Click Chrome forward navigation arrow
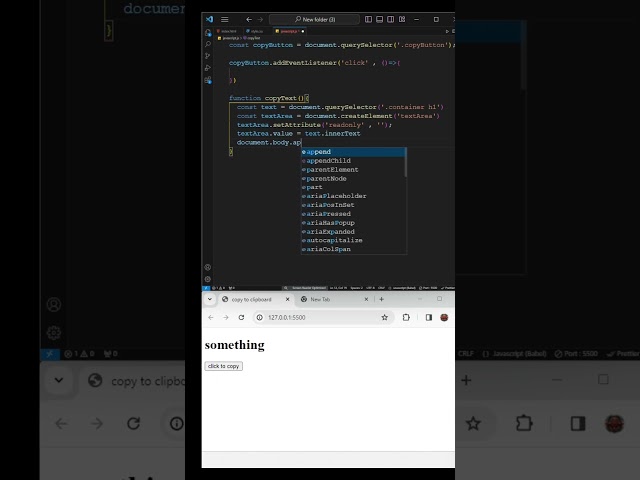The height and width of the screenshot is (480, 640). [x=226, y=318]
